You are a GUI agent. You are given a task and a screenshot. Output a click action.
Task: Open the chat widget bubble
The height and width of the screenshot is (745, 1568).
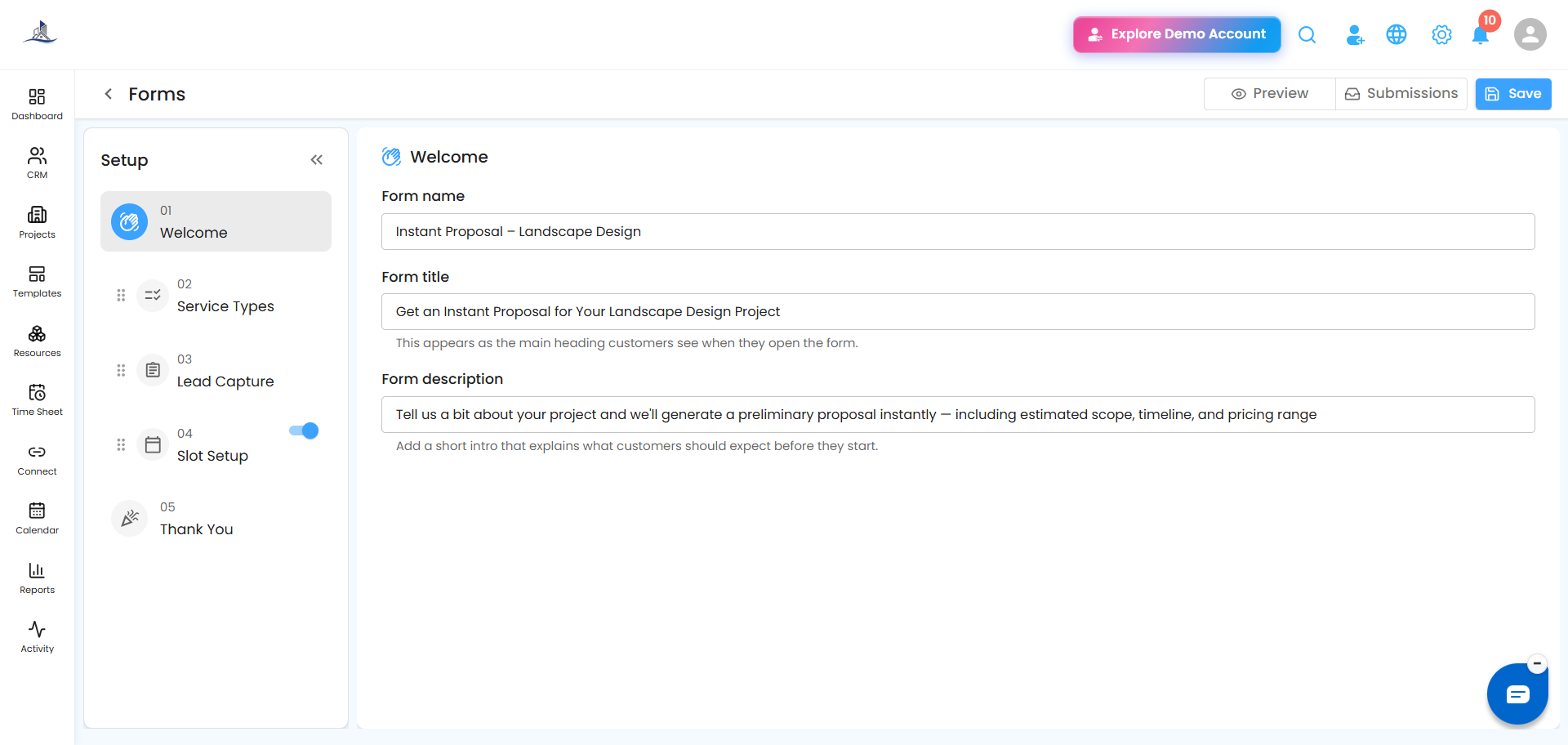1517,694
